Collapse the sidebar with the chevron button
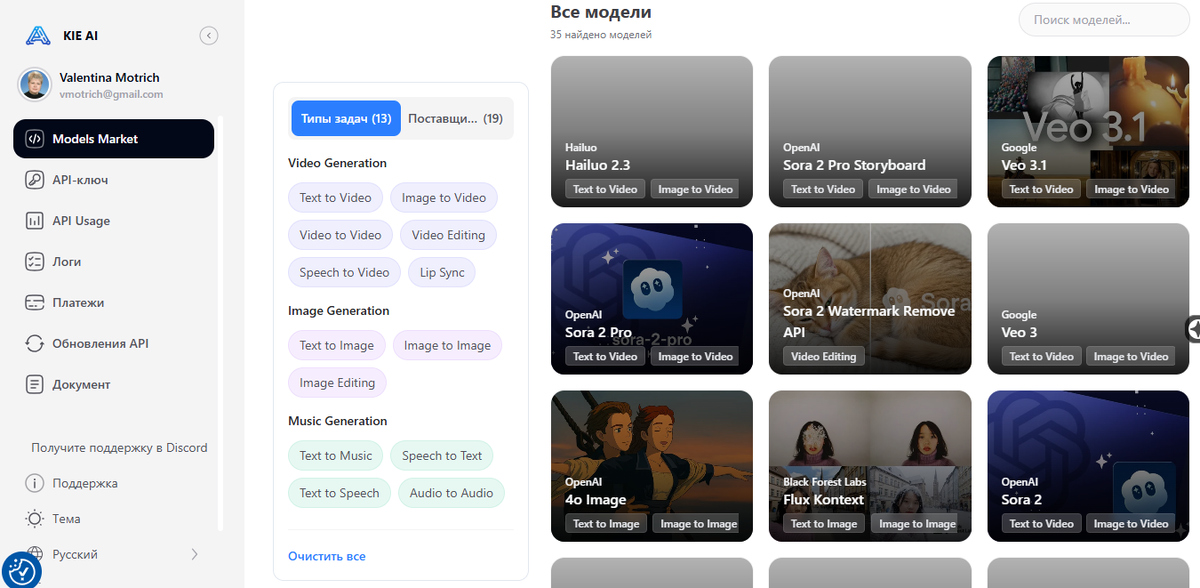The width and height of the screenshot is (1200, 588). (x=209, y=36)
